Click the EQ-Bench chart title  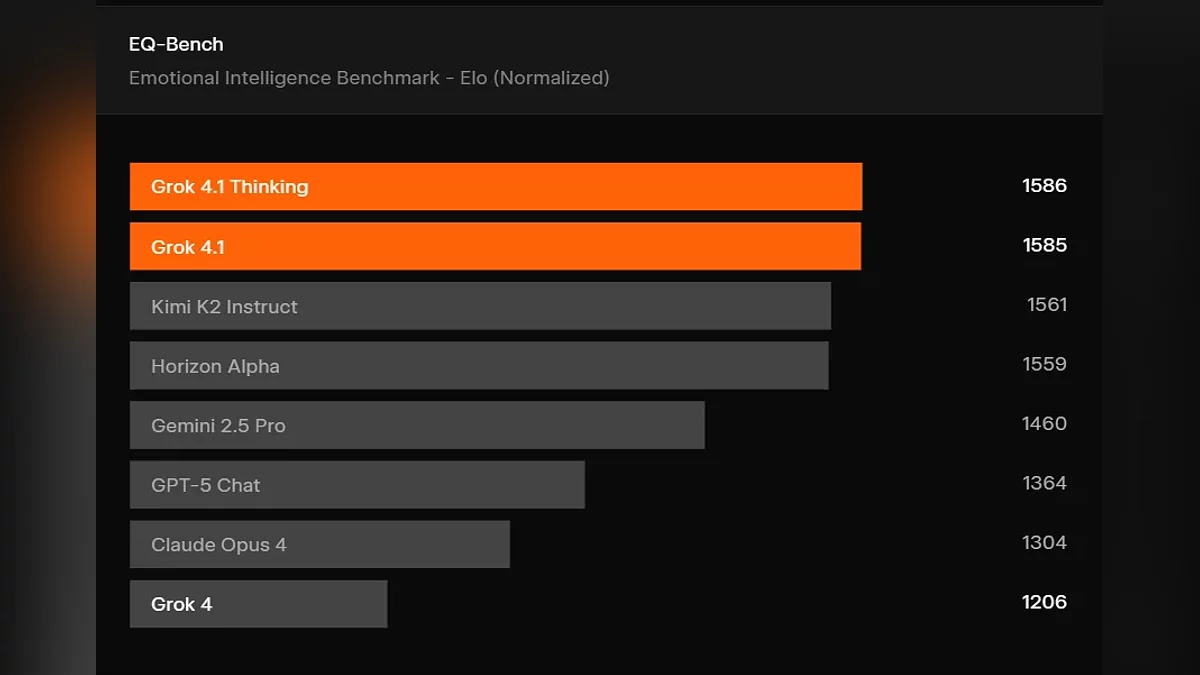click(x=176, y=44)
